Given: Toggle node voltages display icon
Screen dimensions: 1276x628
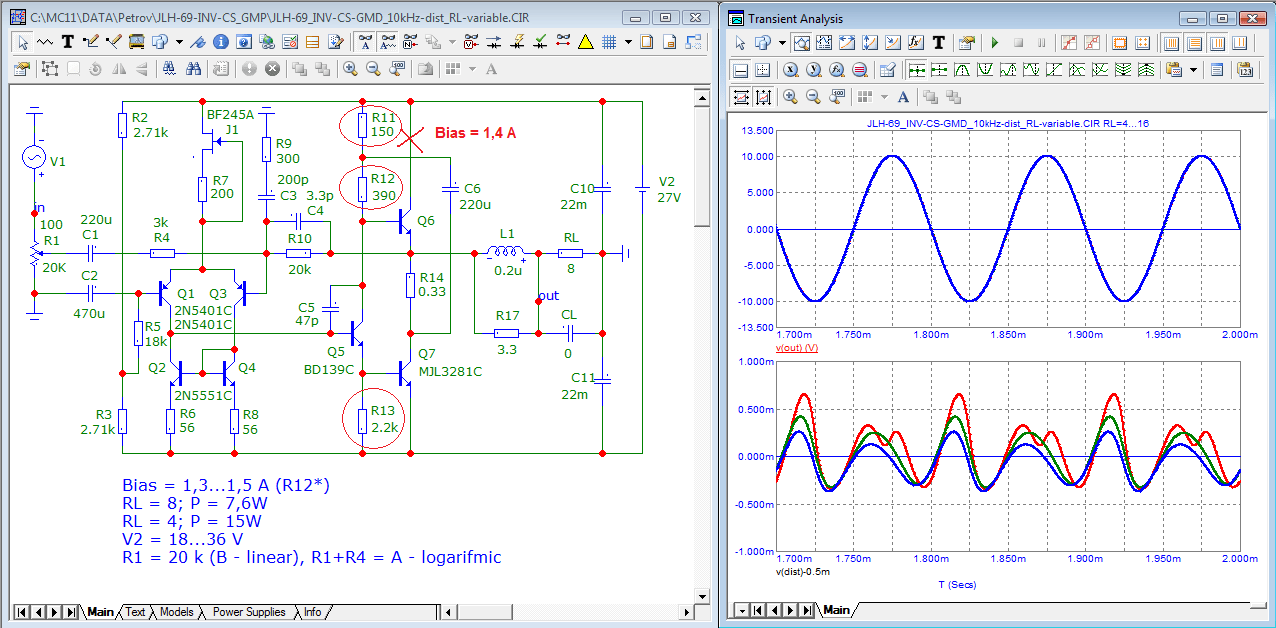Looking at the screenshot, I should 470,42.
